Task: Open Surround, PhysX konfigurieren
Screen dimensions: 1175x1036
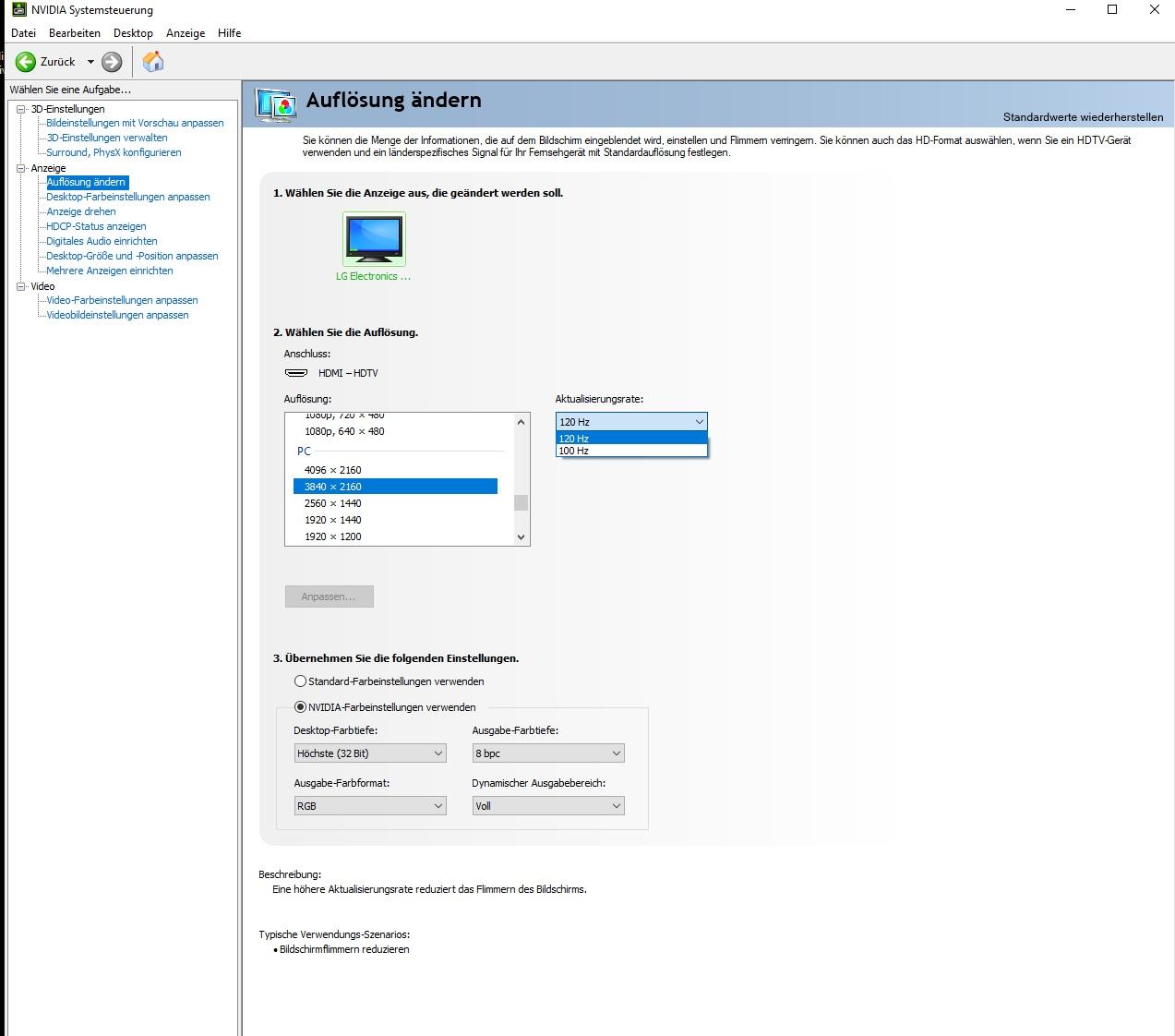Action: tap(114, 152)
